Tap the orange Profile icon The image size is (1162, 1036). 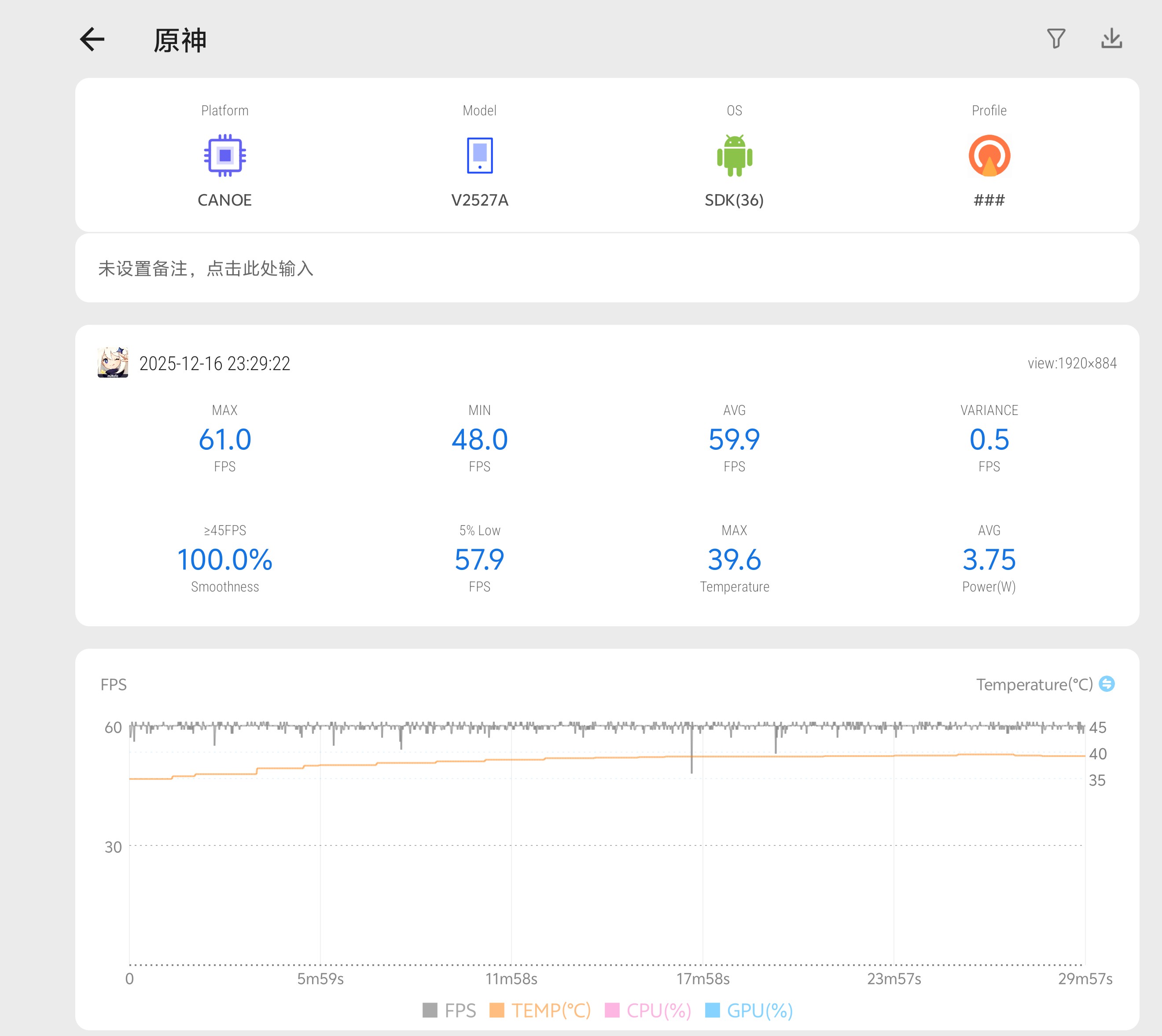(x=989, y=155)
